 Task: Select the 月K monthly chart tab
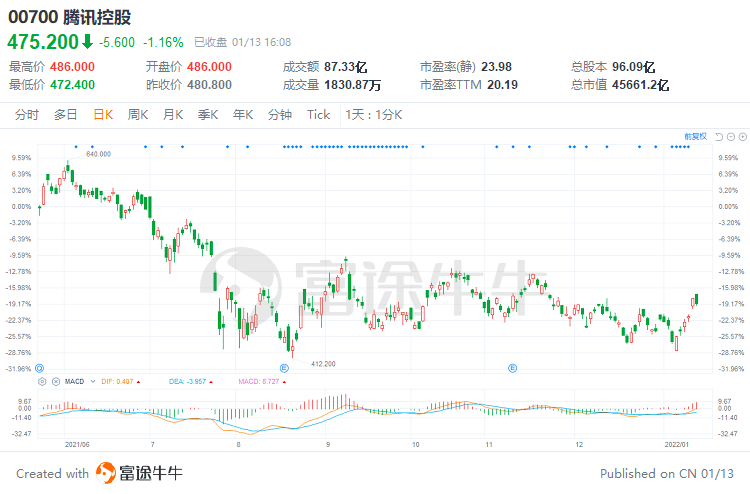[172, 115]
